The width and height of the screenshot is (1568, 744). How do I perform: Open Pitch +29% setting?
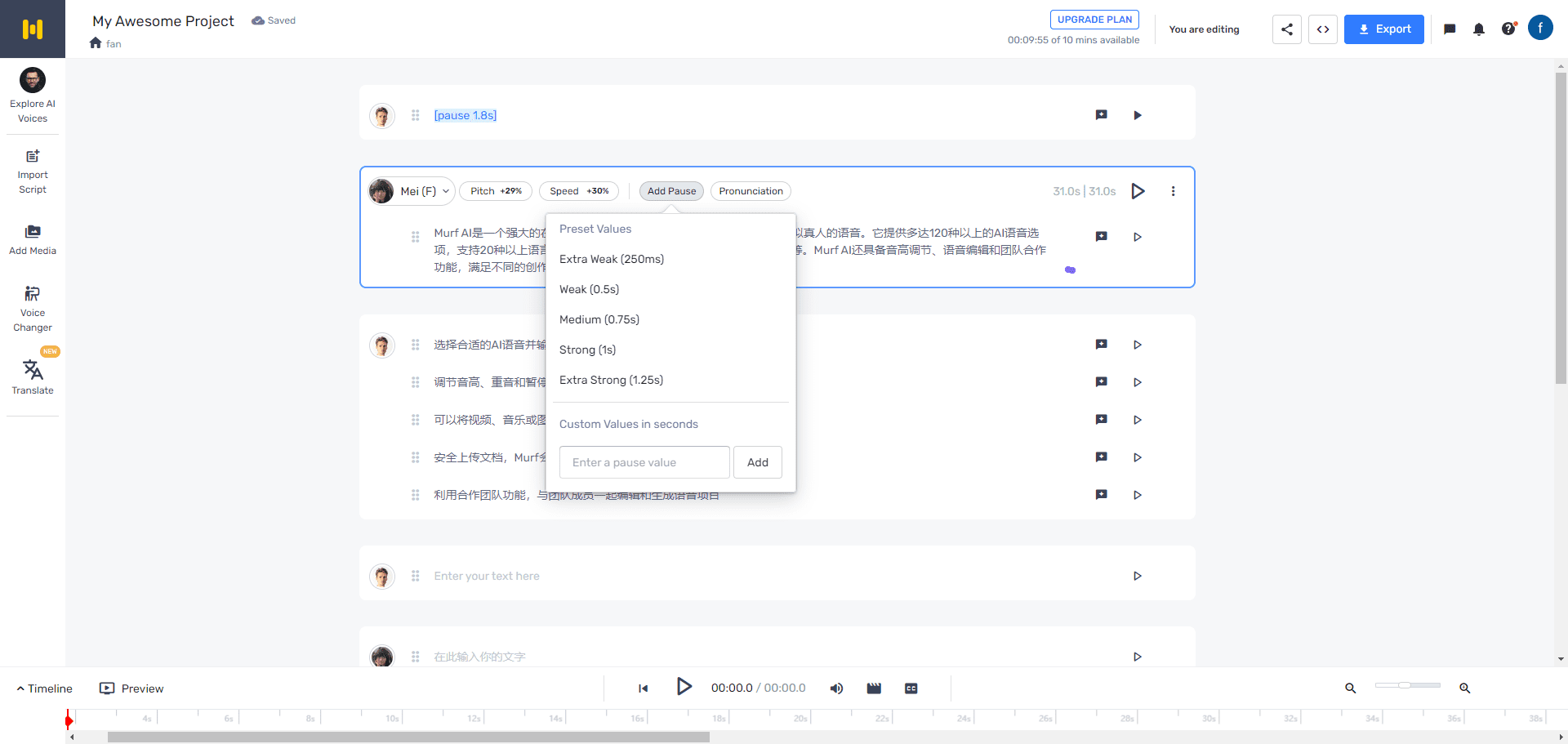[496, 191]
